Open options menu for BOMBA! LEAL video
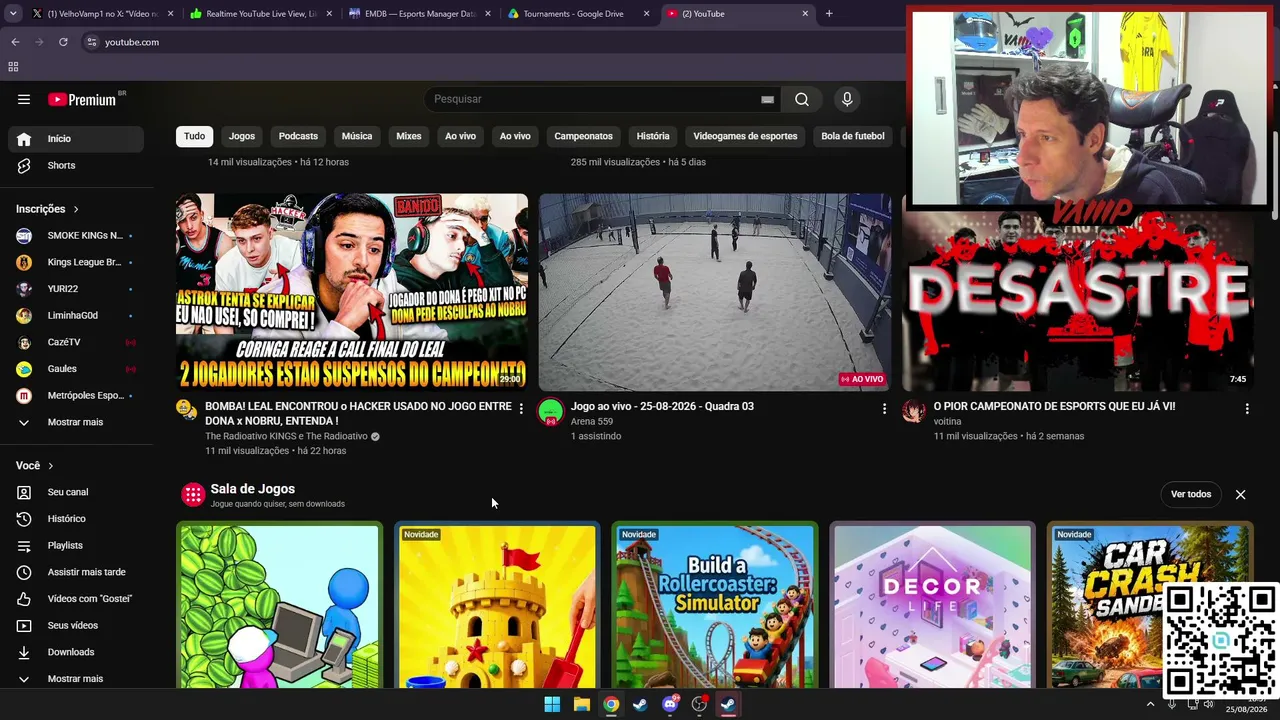 [x=521, y=408]
